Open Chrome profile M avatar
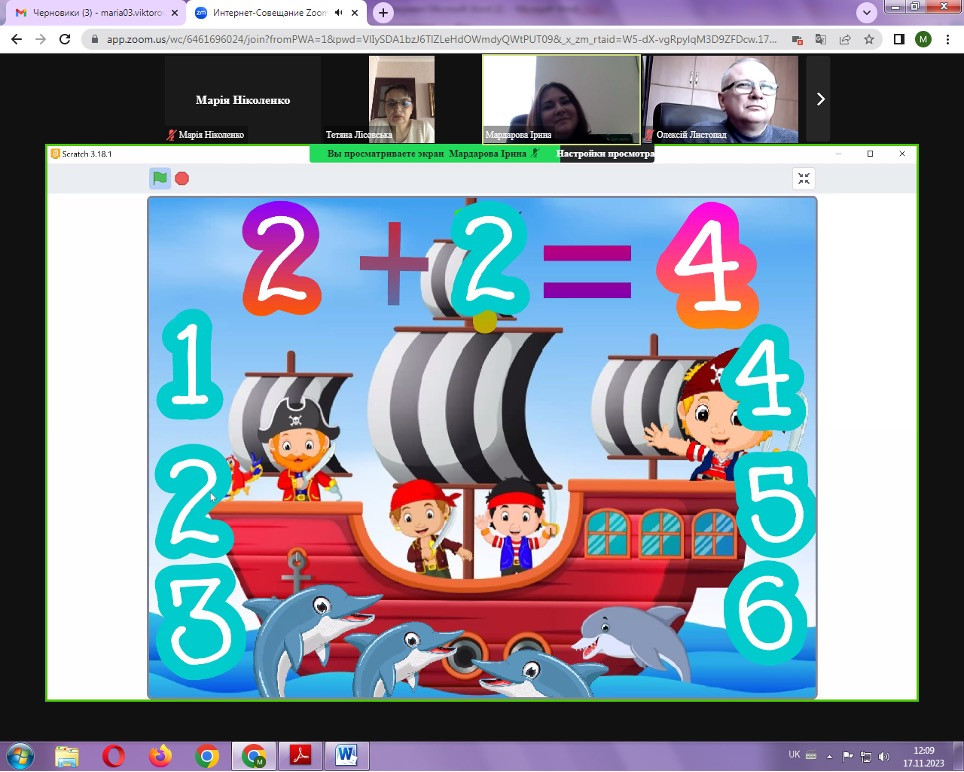 click(923, 39)
